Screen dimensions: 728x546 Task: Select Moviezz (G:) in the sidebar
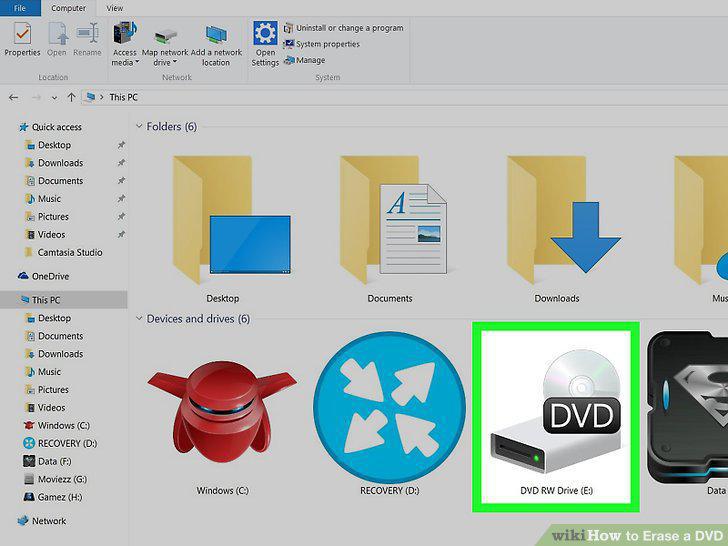point(55,479)
